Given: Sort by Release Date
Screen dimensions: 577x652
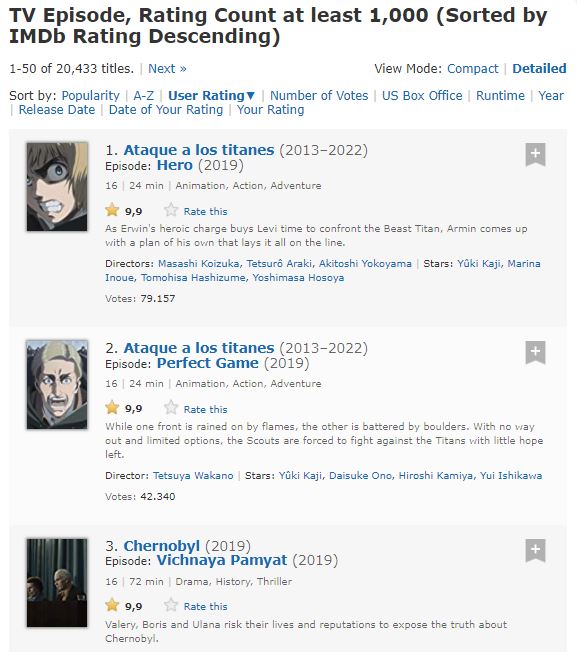Looking at the screenshot, I should (x=57, y=110).
